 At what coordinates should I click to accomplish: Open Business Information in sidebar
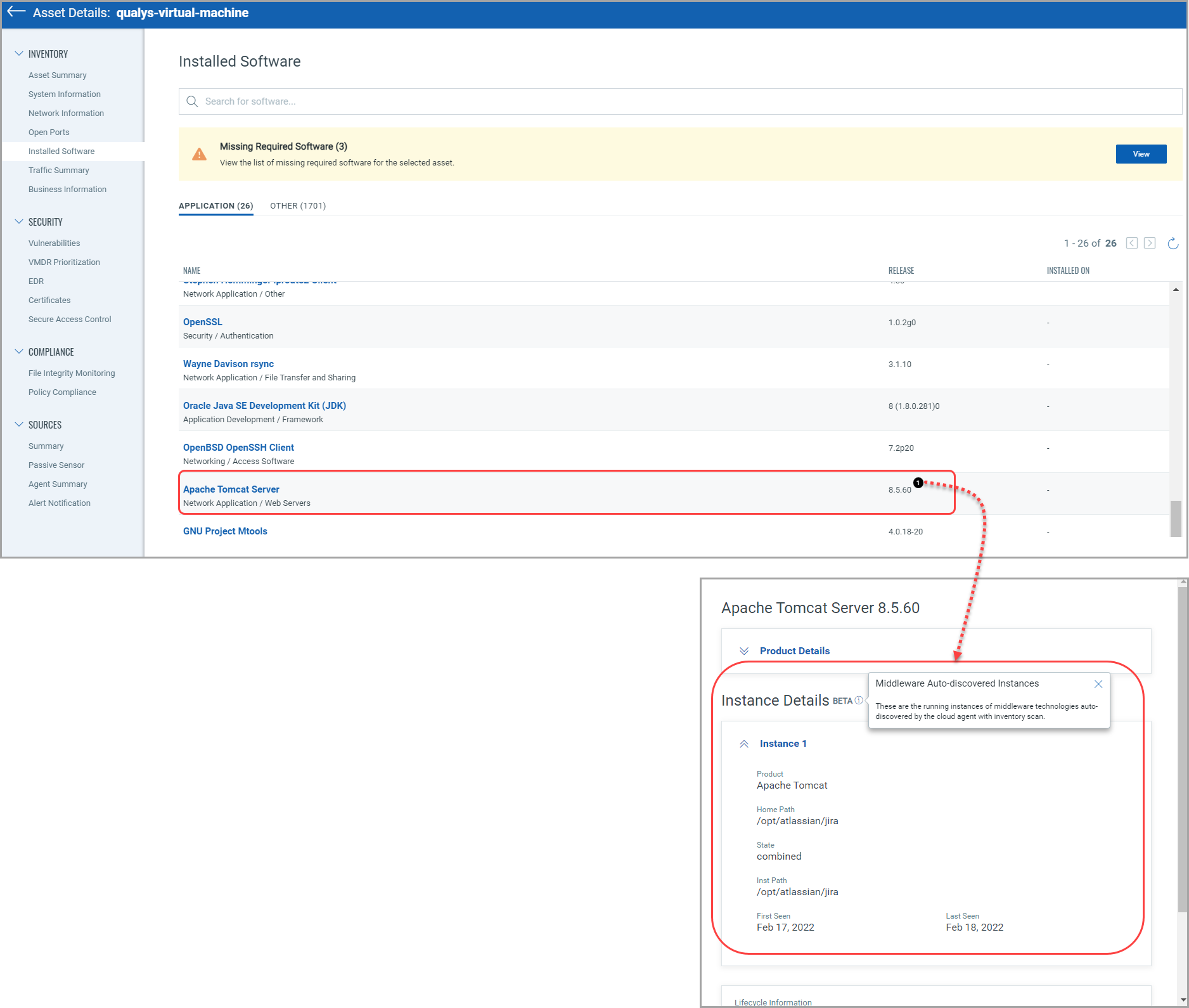click(68, 189)
